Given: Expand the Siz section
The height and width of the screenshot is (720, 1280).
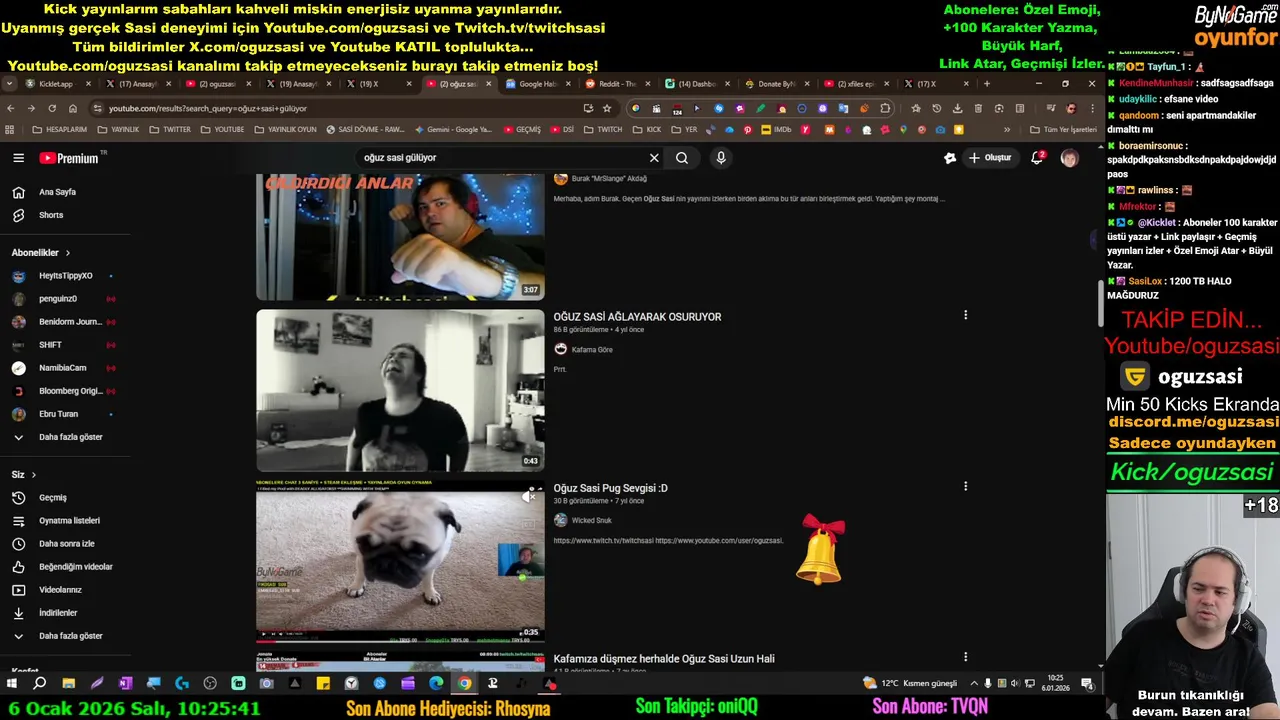Looking at the screenshot, I should 24,475.
